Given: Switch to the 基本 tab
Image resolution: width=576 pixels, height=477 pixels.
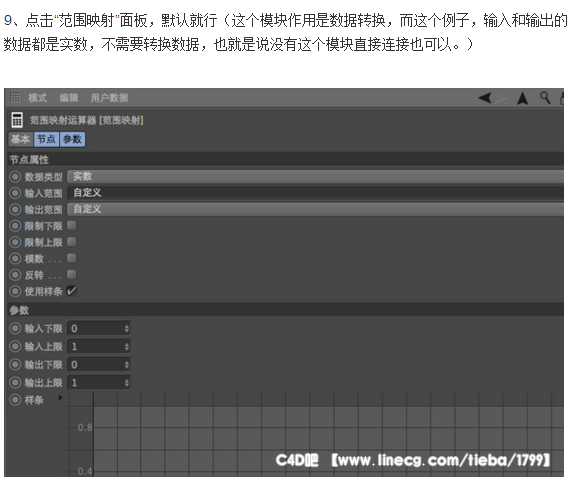Looking at the screenshot, I should 20,139.
